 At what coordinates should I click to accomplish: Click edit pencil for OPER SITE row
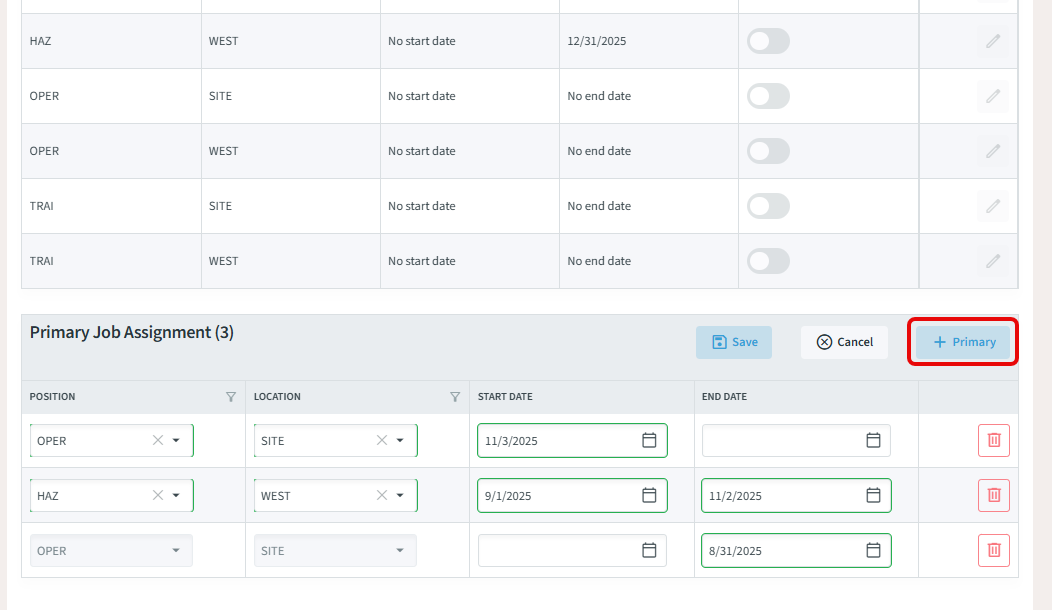point(992,96)
